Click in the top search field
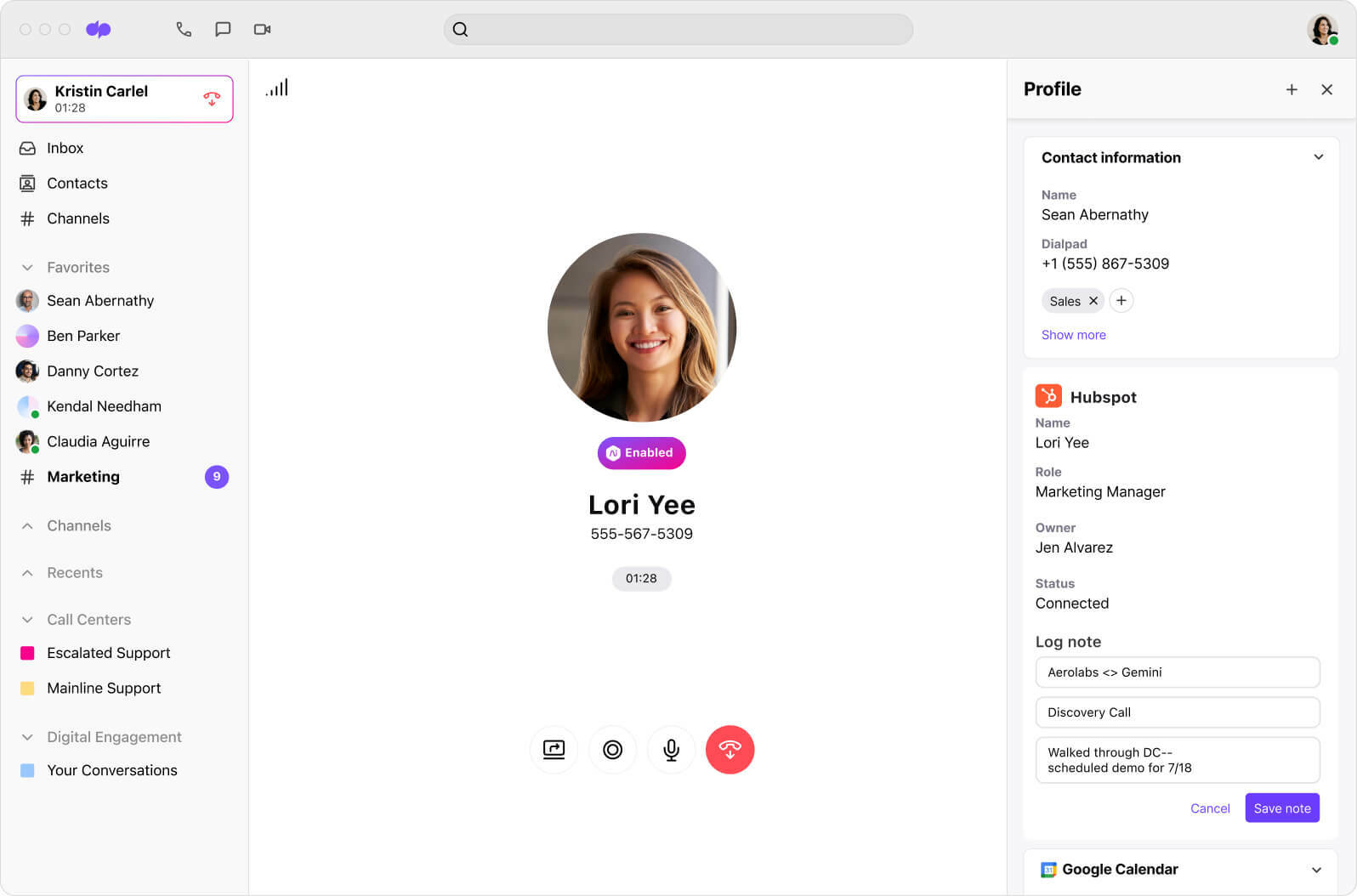Image resolution: width=1357 pixels, height=896 pixels. [678, 29]
